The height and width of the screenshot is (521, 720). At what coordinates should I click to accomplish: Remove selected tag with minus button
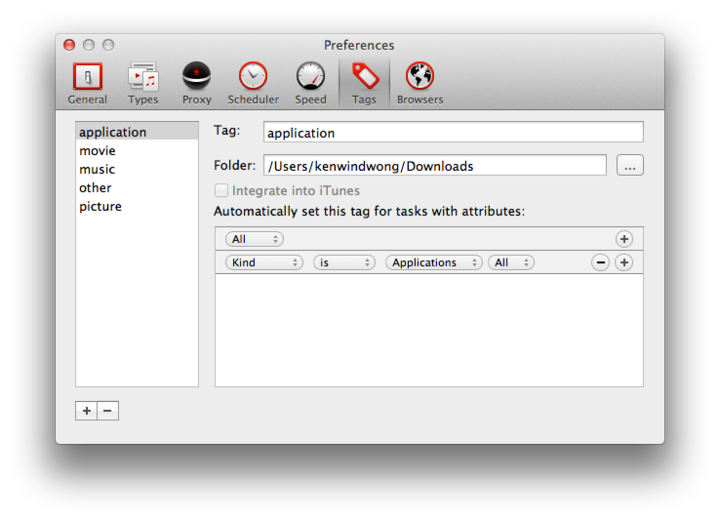pyautogui.click(x=108, y=411)
